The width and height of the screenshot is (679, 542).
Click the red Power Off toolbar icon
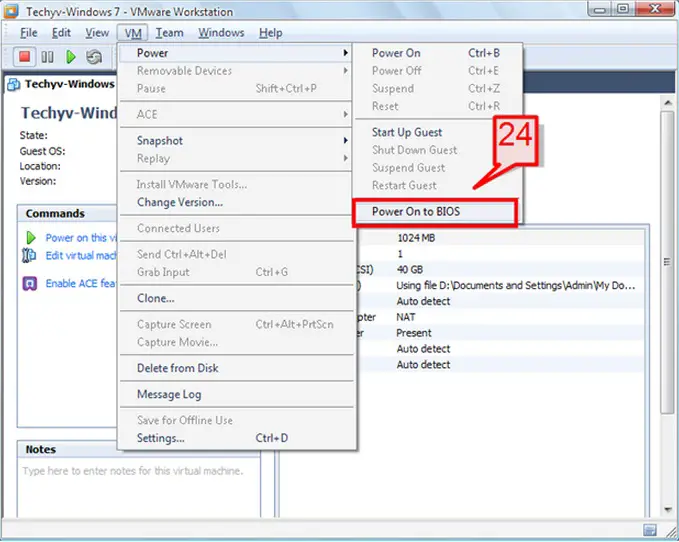[x=24, y=56]
